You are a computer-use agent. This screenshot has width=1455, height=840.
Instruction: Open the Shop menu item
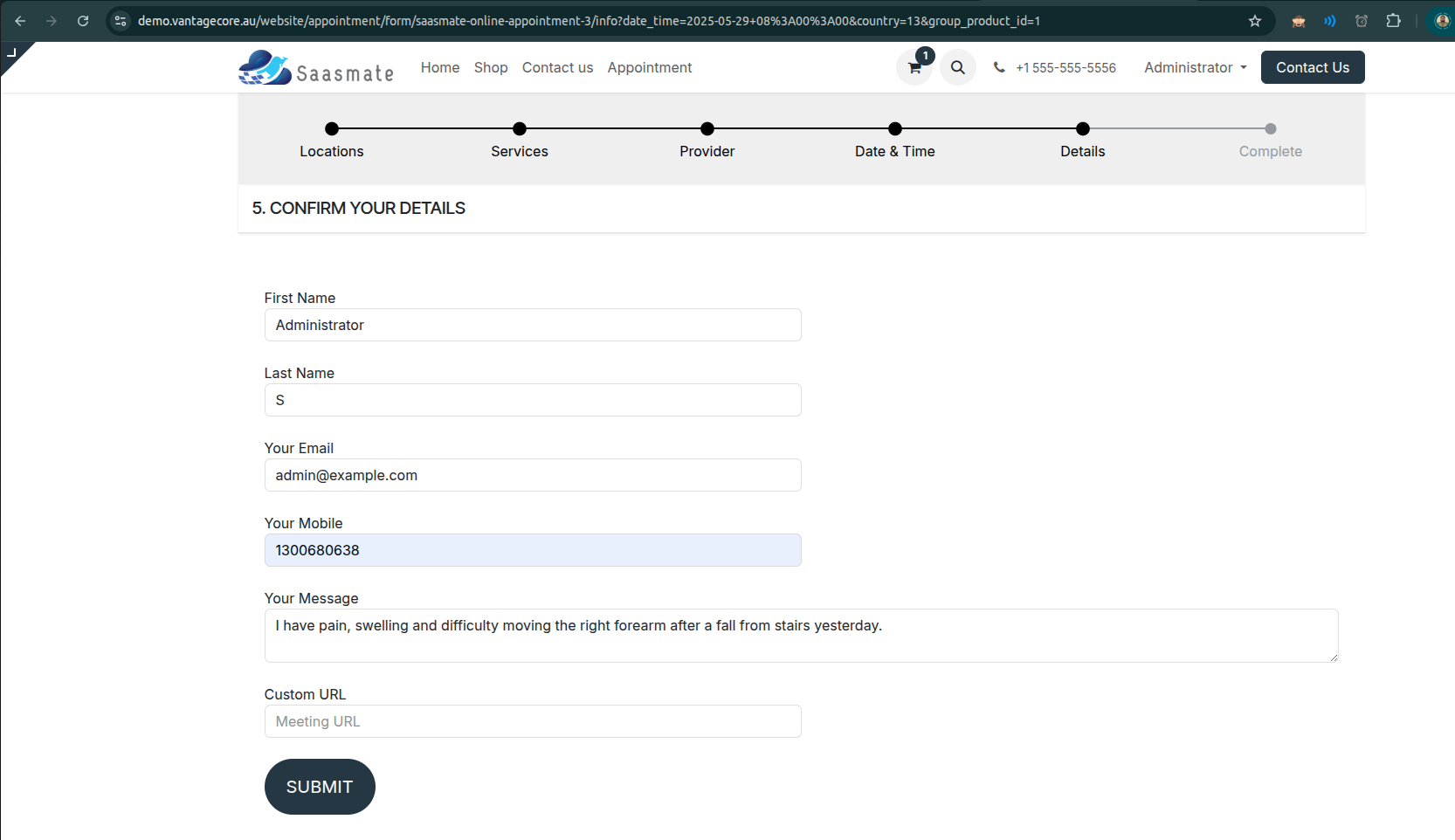tap(490, 68)
